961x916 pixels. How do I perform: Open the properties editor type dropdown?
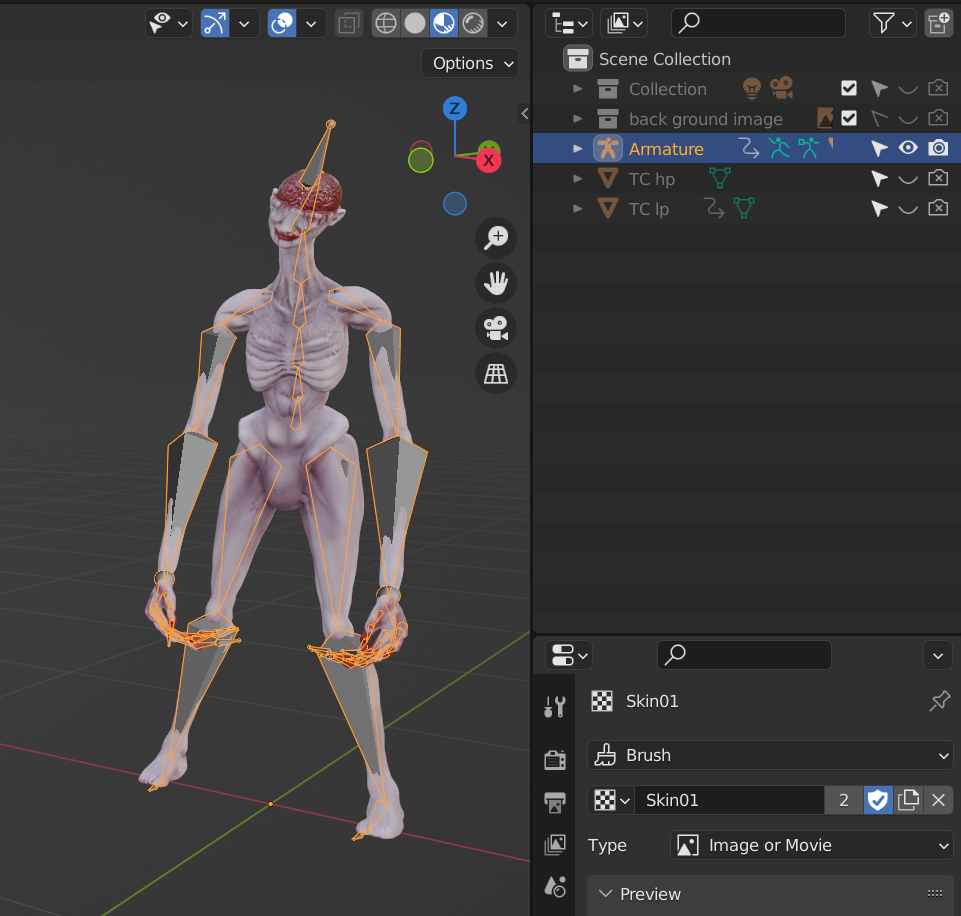(x=569, y=655)
